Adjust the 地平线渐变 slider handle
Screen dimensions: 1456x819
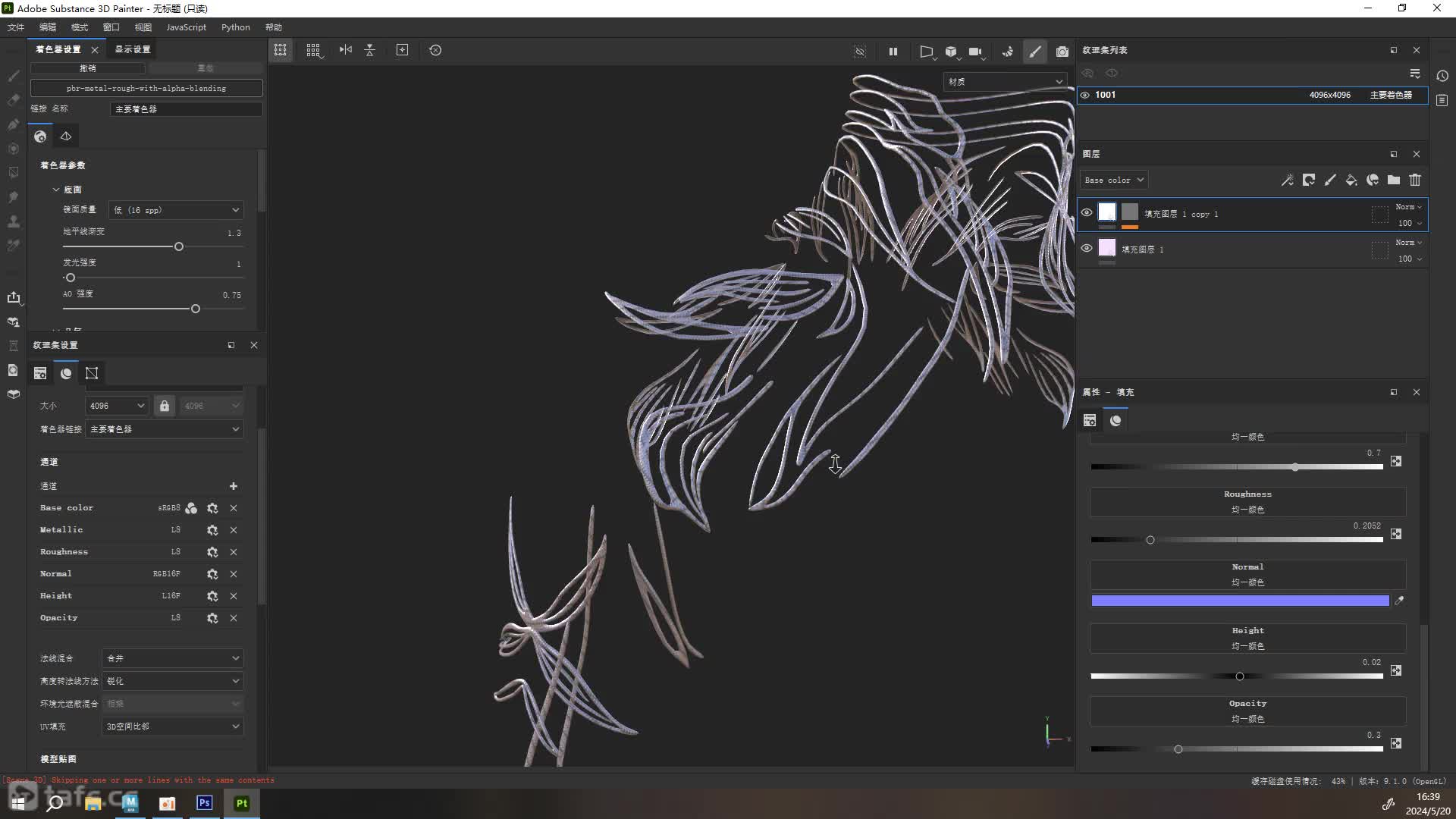click(x=179, y=246)
